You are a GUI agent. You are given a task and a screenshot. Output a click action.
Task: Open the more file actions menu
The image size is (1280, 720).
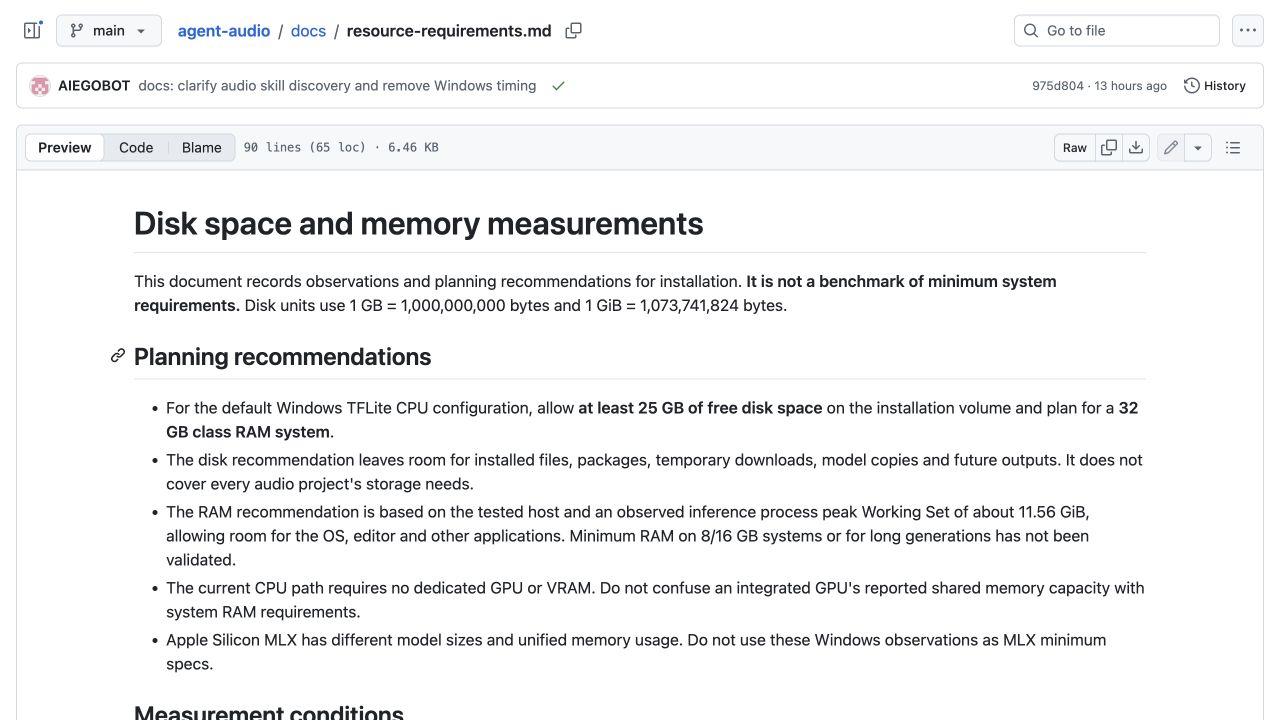(x=1248, y=31)
